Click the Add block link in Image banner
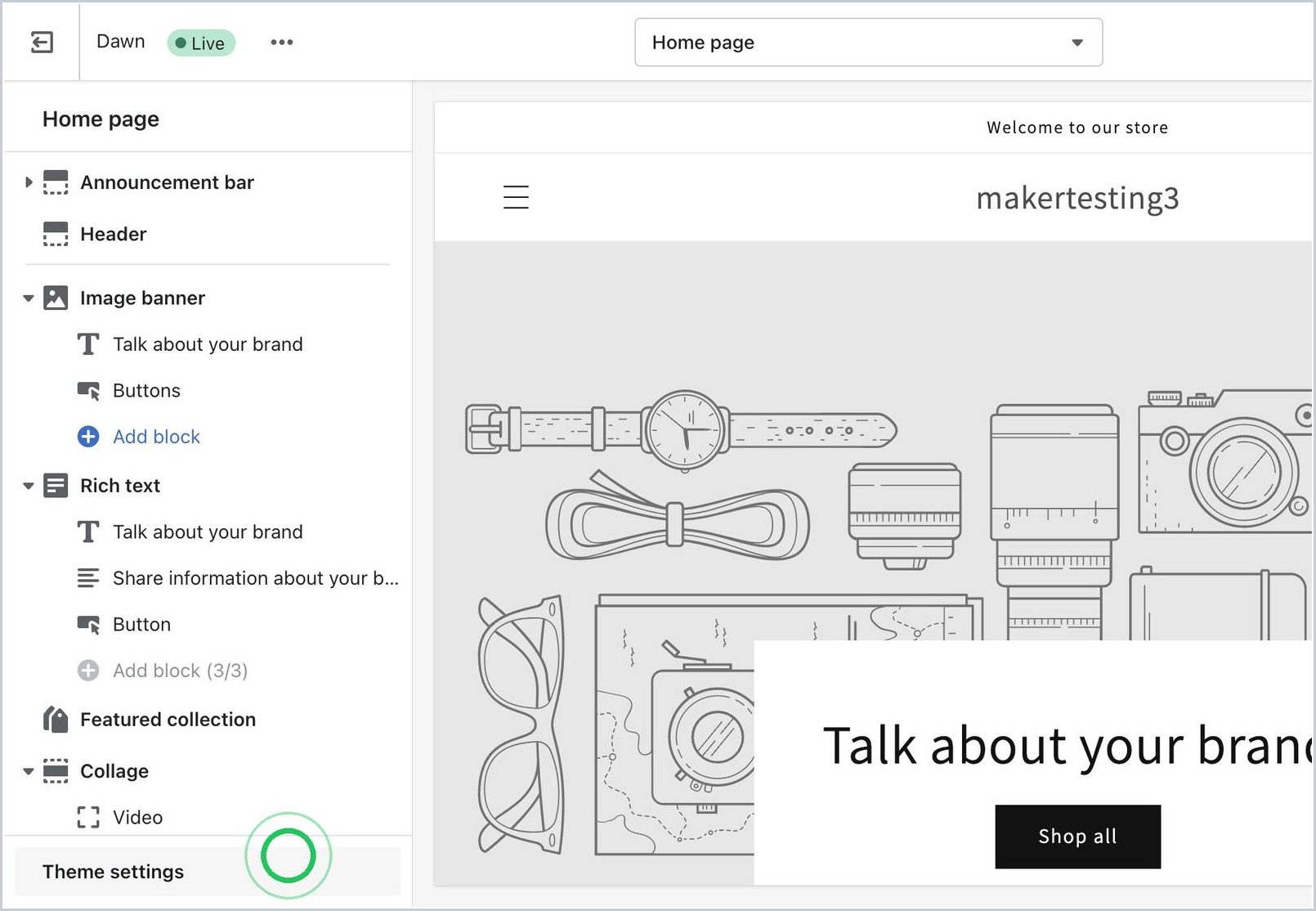This screenshot has height=911, width=1316. pyautogui.click(x=156, y=437)
